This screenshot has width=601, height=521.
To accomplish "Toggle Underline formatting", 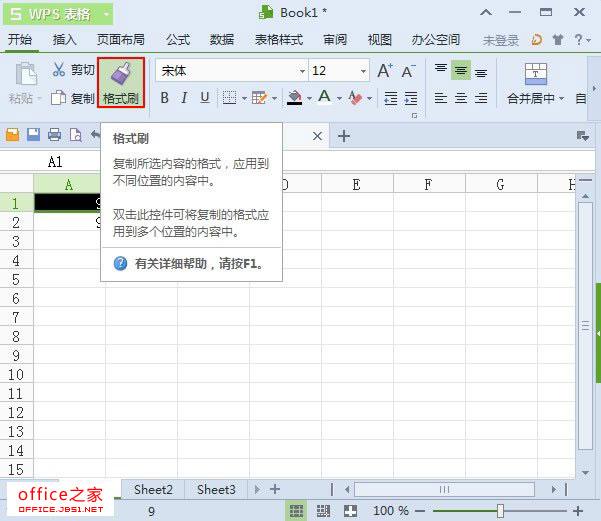I will pos(205,98).
